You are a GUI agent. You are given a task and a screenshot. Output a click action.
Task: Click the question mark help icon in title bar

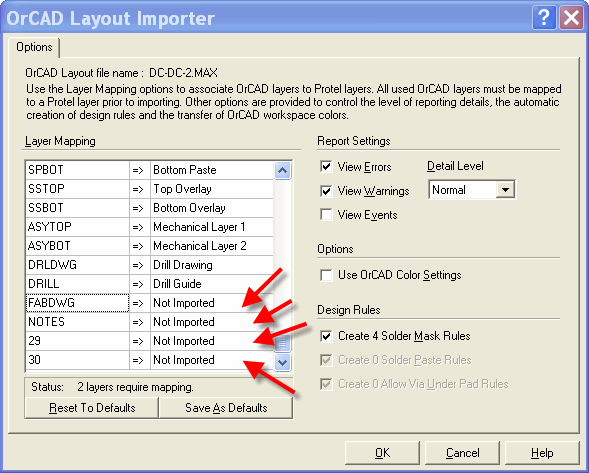pyautogui.click(x=544, y=17)
